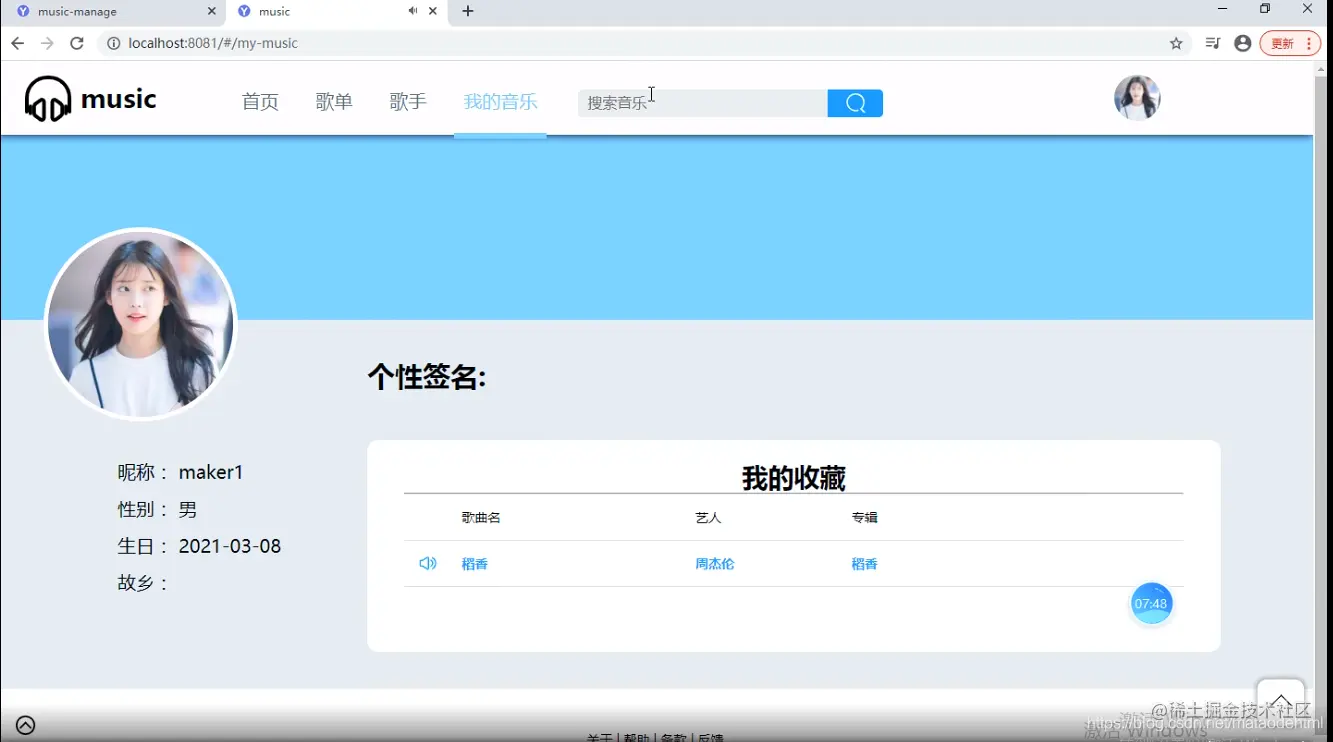Toggle the bookmark star in address bar
The height and width of the screenshot is (742, 1333).
click(1177, 43)
